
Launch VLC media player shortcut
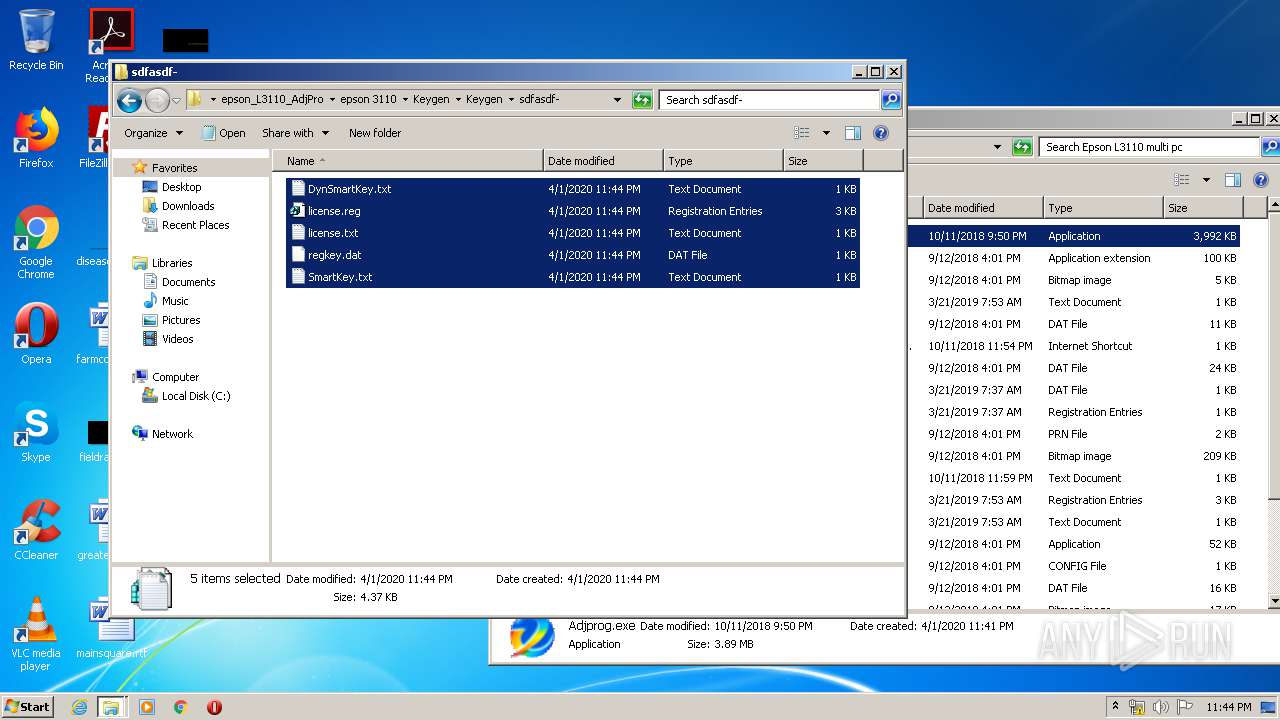(x=36, y=635)
